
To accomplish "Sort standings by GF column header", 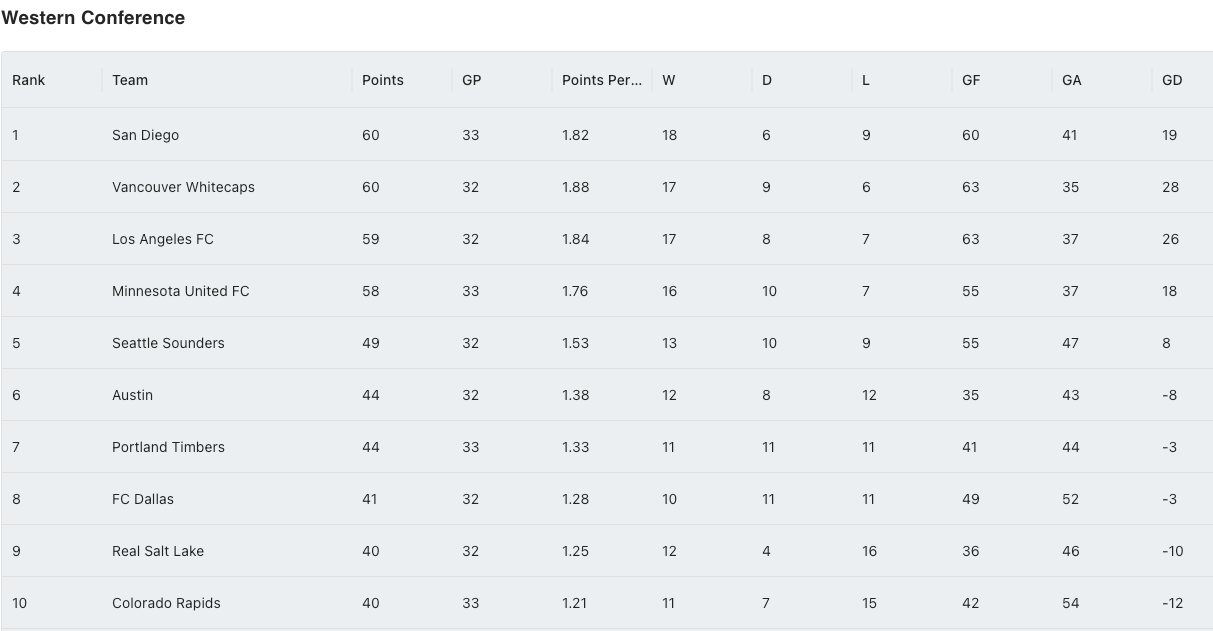I will click(971, 80).
